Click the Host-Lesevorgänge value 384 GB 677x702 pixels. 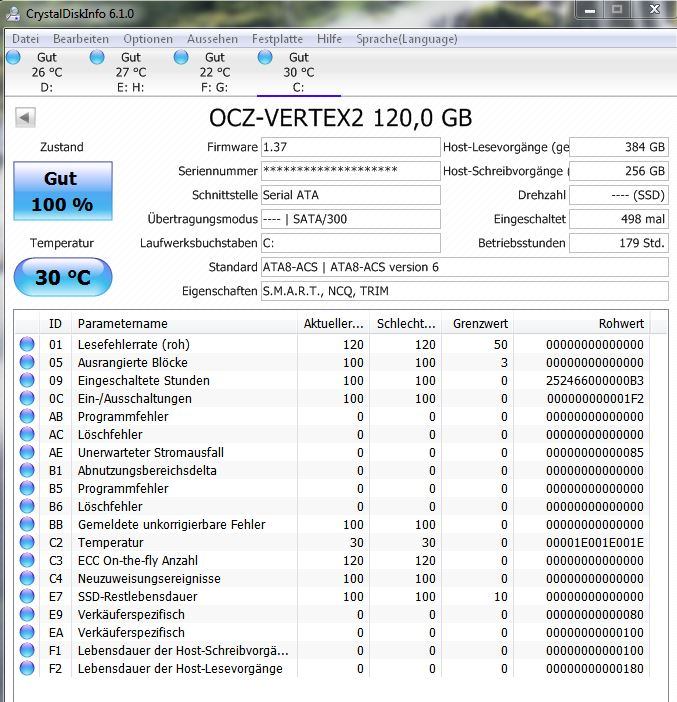tap(619, 147)
